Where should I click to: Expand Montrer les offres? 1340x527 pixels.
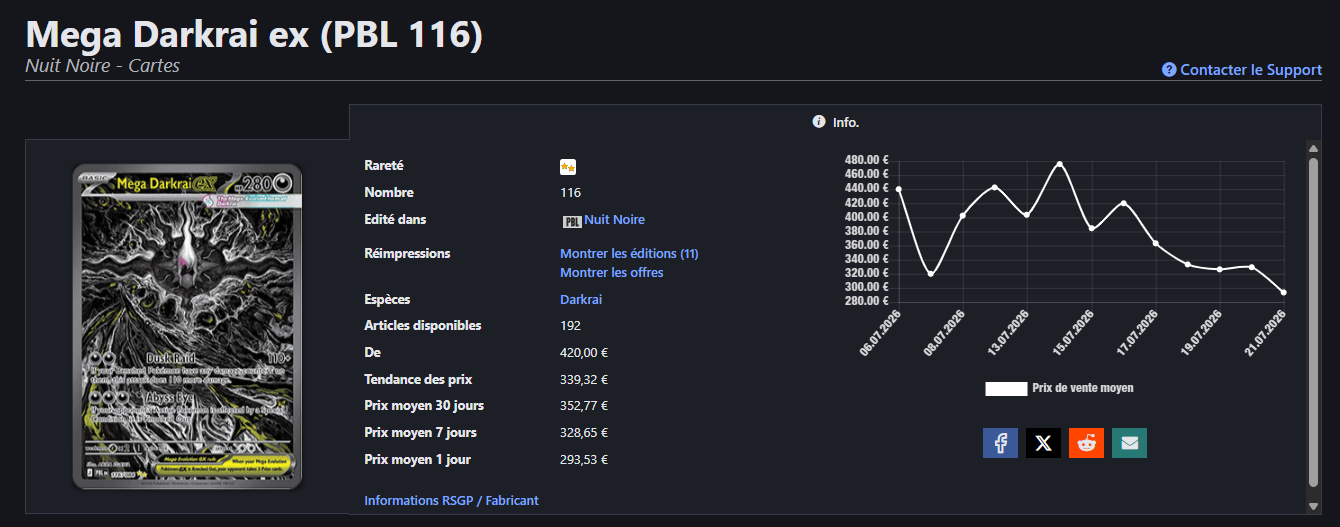pos(611,273)
